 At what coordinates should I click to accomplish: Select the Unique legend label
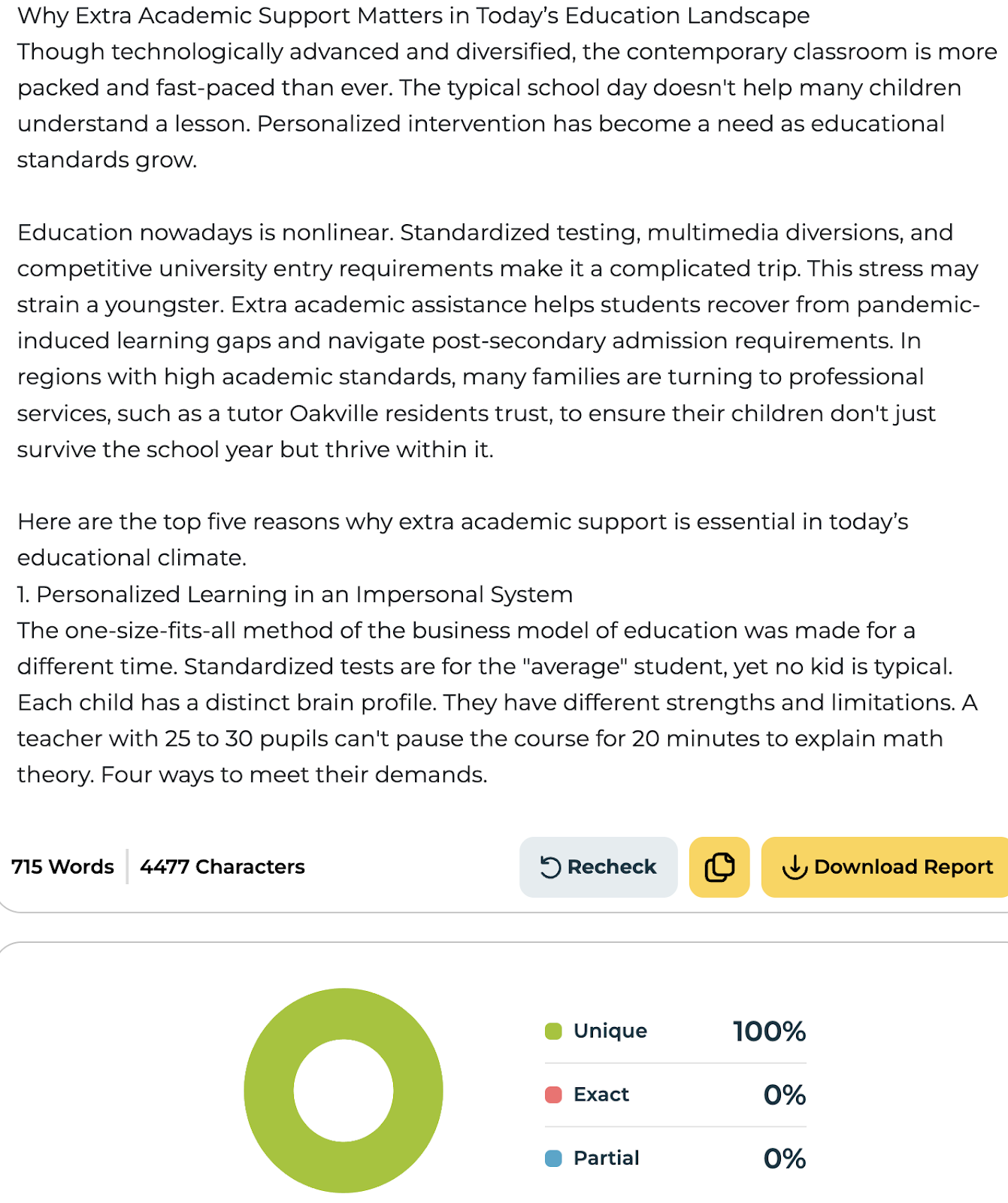(610, 1031)
